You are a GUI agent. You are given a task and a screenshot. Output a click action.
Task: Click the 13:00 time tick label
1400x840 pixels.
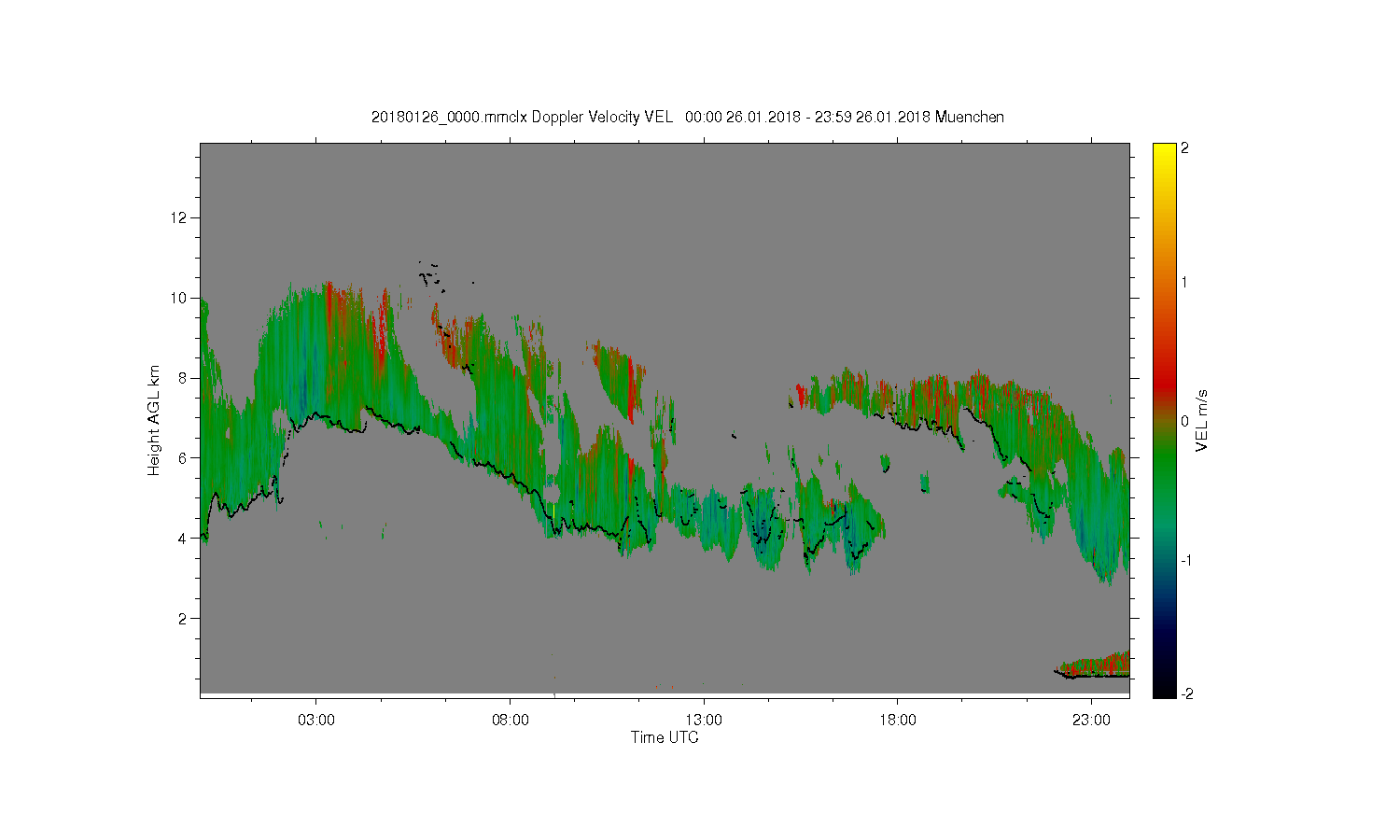point(704,721)
